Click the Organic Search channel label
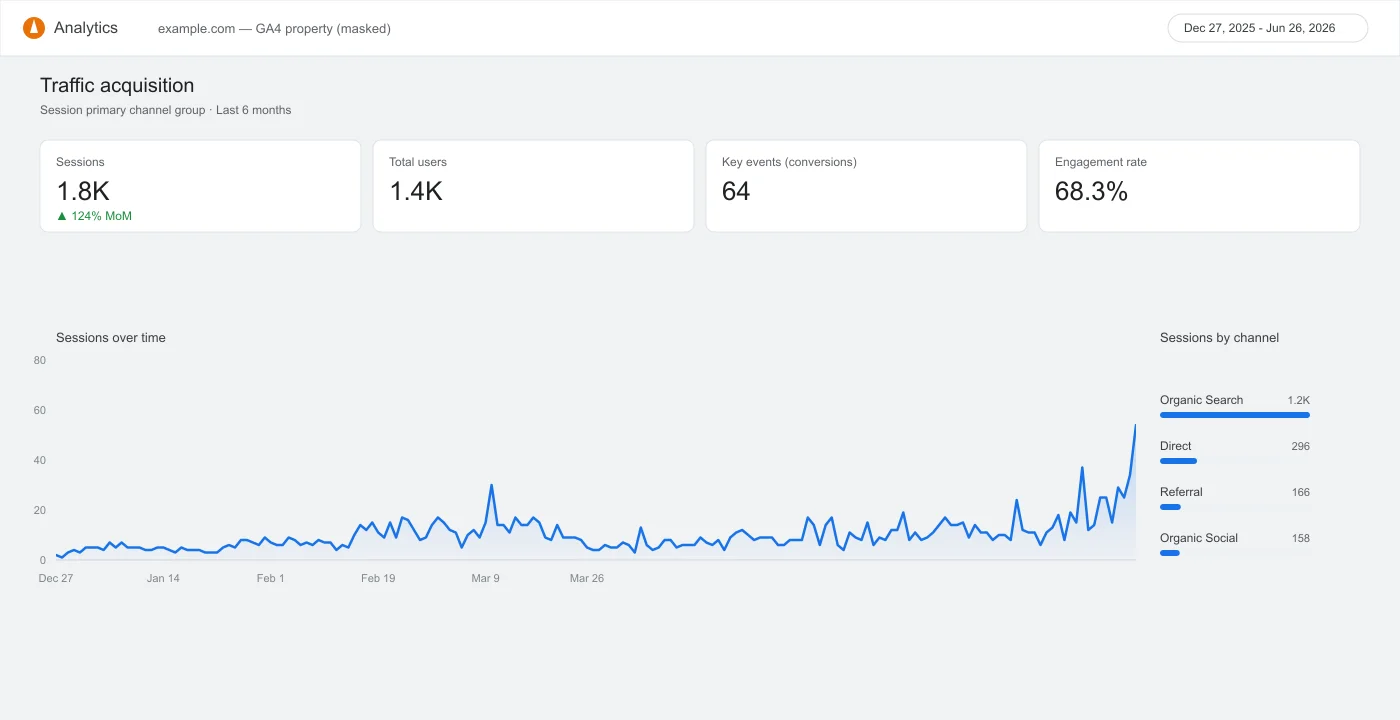Viewport: 1400px width, 720px height. tap(1201, 400)
